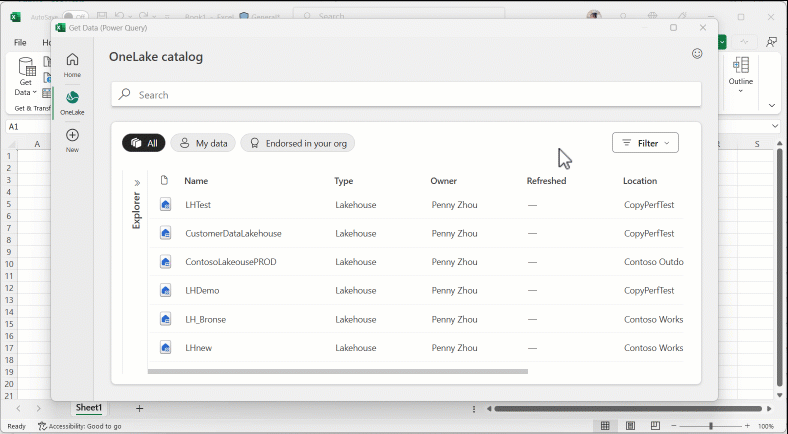Close the Get Data dialog

tap(703, 28)
